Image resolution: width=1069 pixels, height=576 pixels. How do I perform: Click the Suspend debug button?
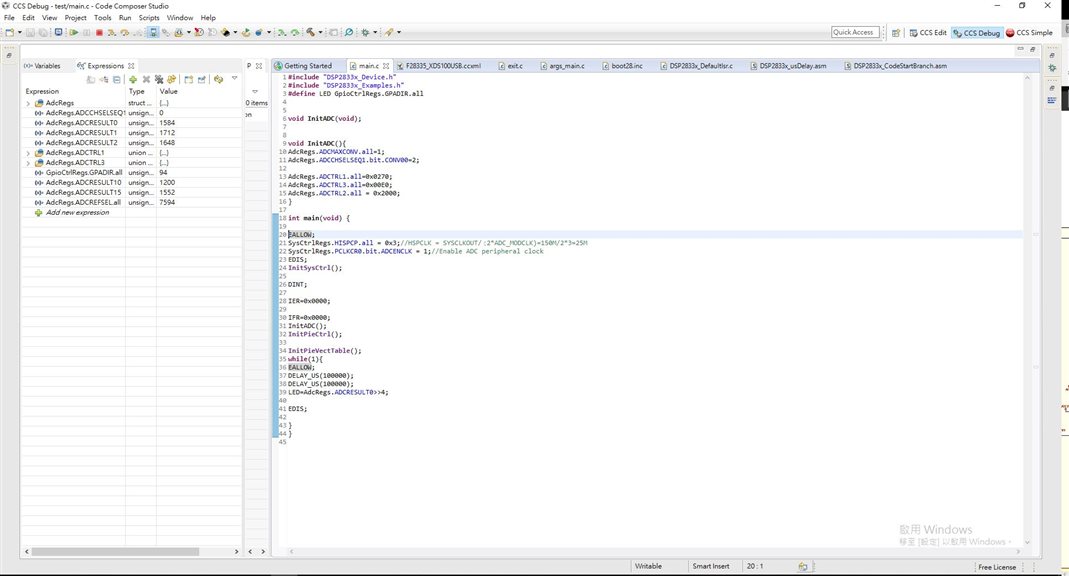pyautogui.click(x=86, y=32)
